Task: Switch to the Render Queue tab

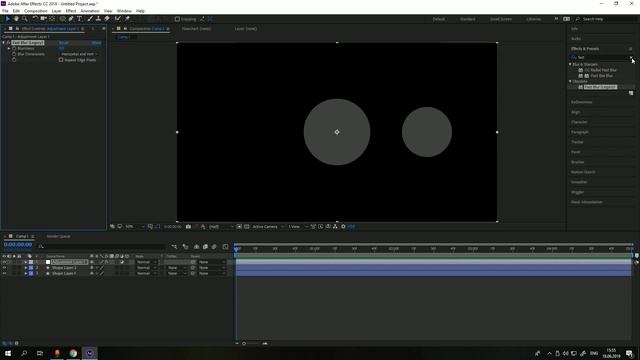Action: click(58, 236)
